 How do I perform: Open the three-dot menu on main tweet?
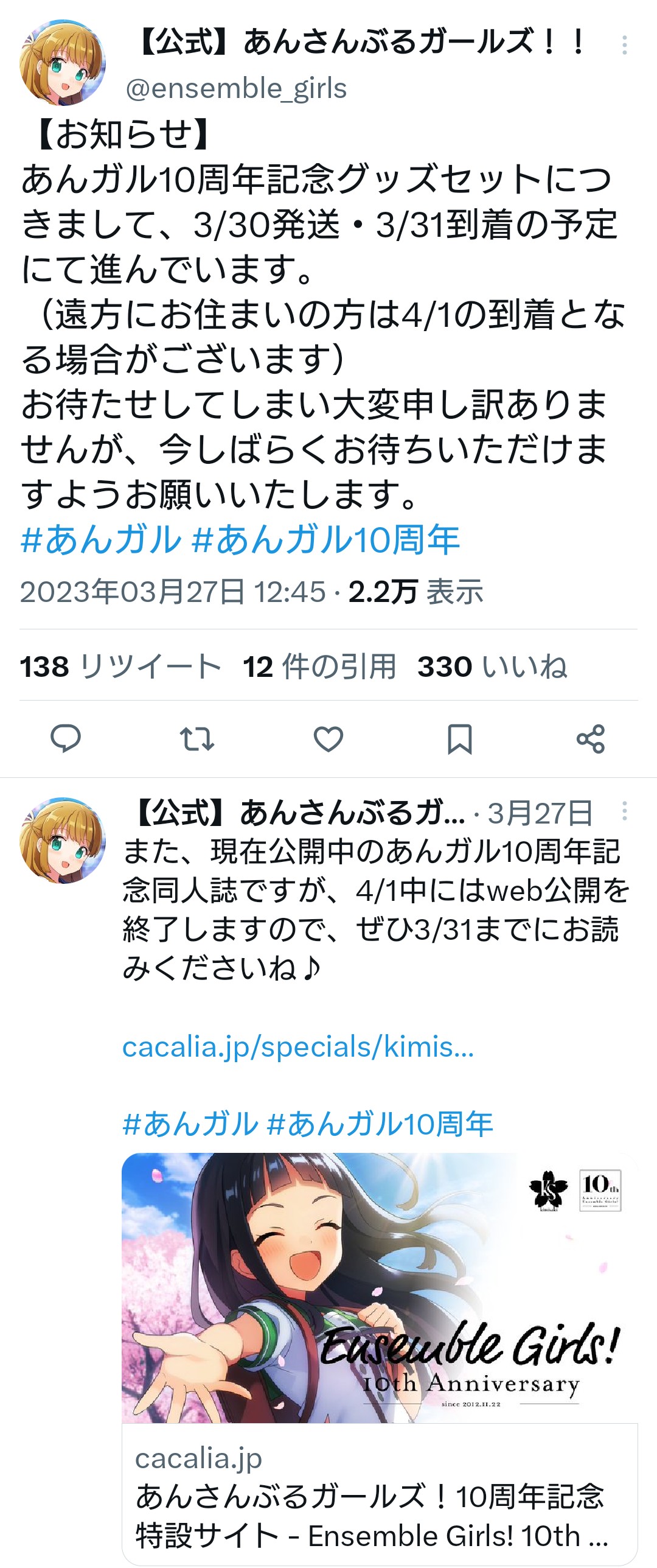pyautogui.click(x=624, y=45)
